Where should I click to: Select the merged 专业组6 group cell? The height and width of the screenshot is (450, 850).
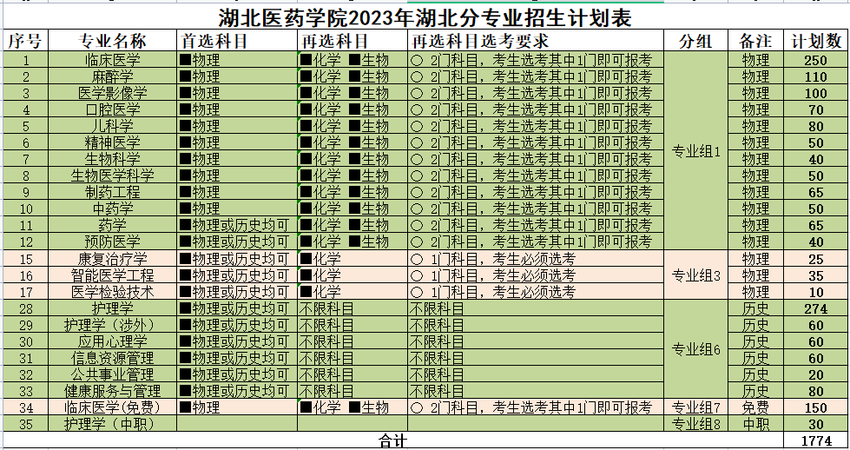pos(696,349)
